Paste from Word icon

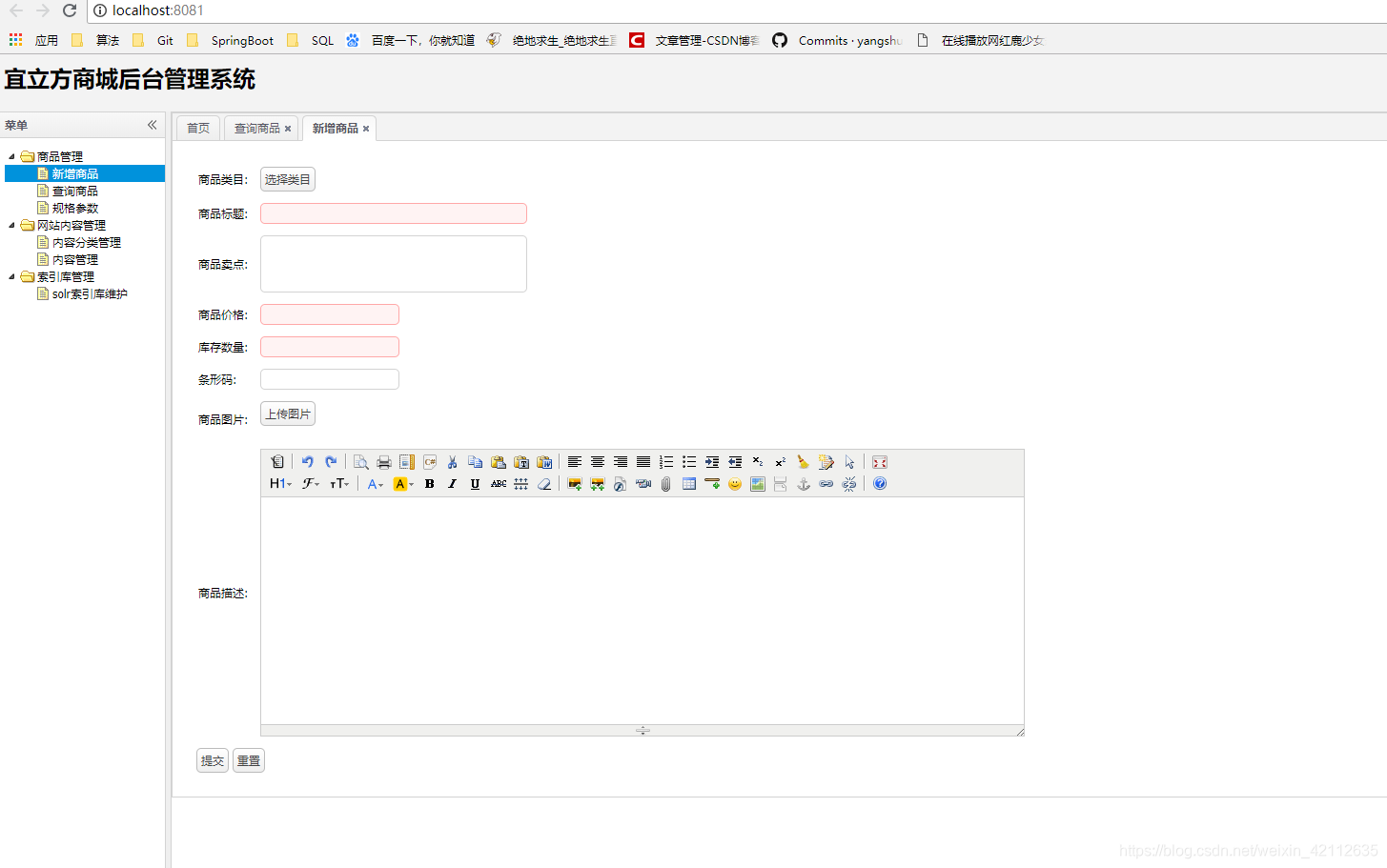pos(544,462)
